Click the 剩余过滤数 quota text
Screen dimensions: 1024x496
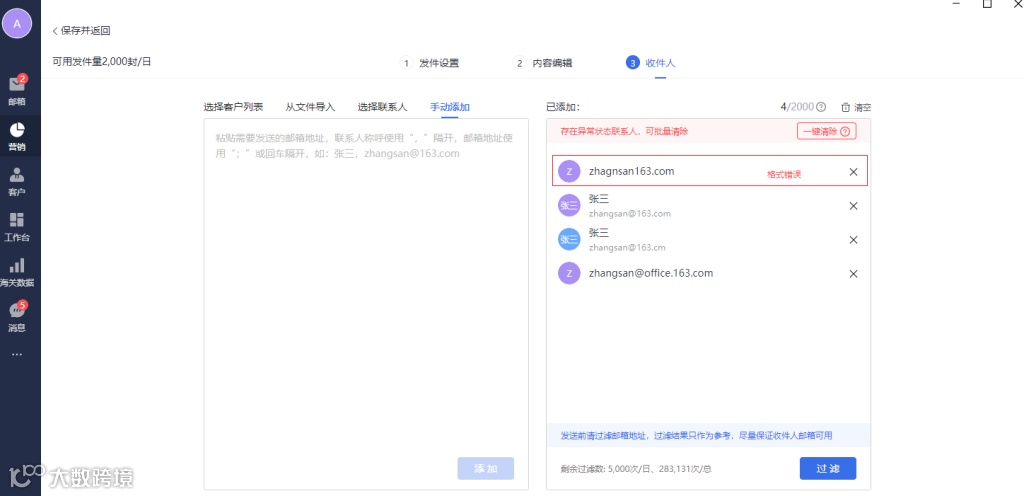[x=635, y=469]
